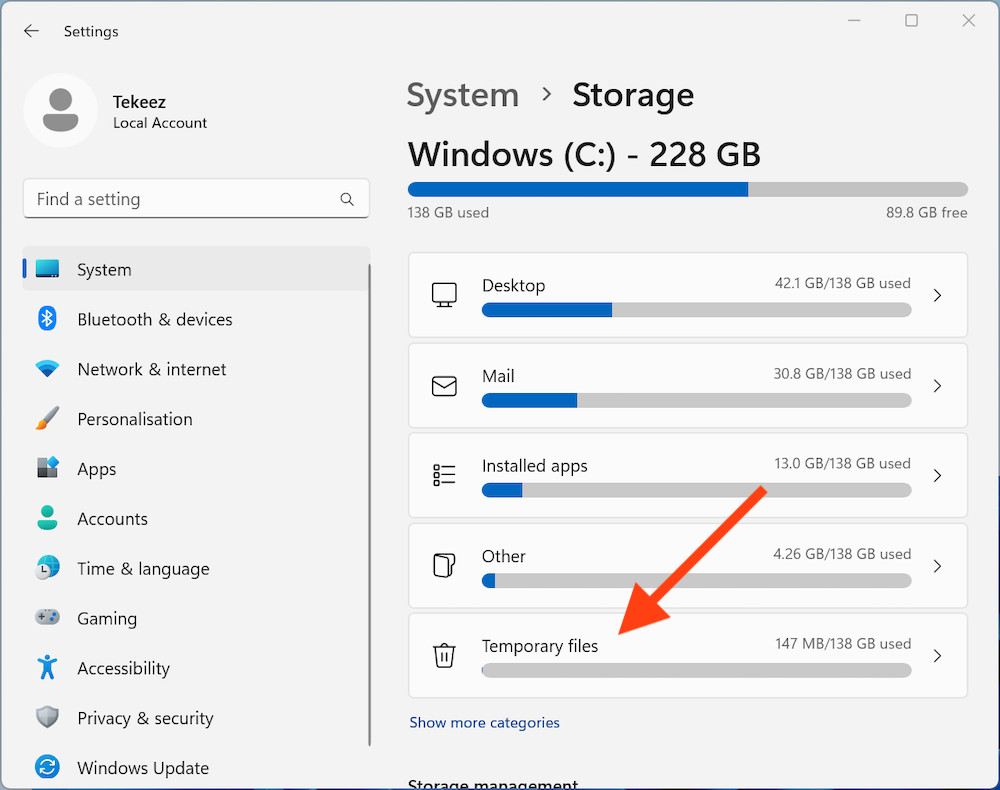
Task: Click the Installed apps list icon
Action: pos(444,475)
